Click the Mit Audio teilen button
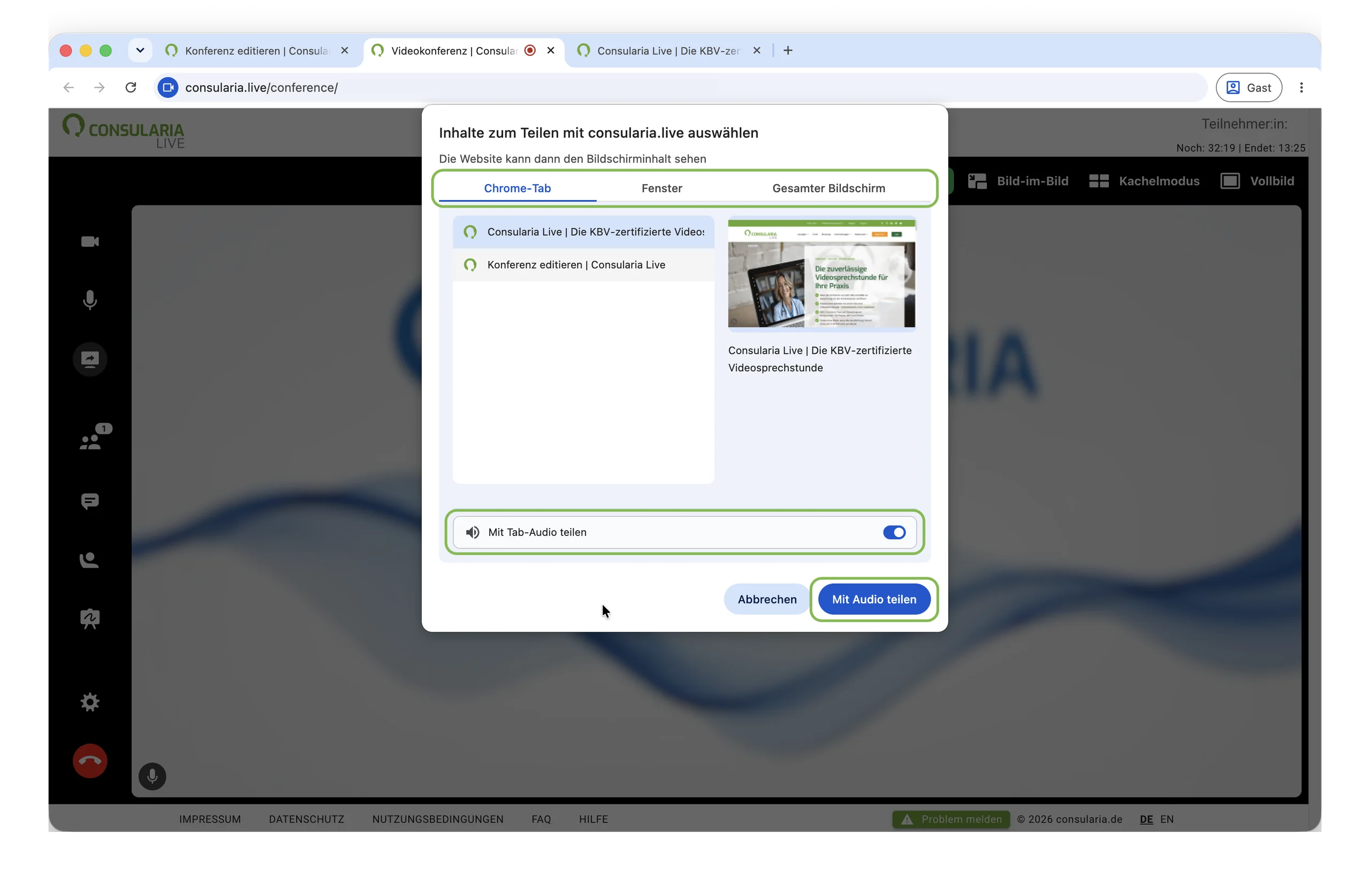This screenshot has height=896, width=1370. 874,599
